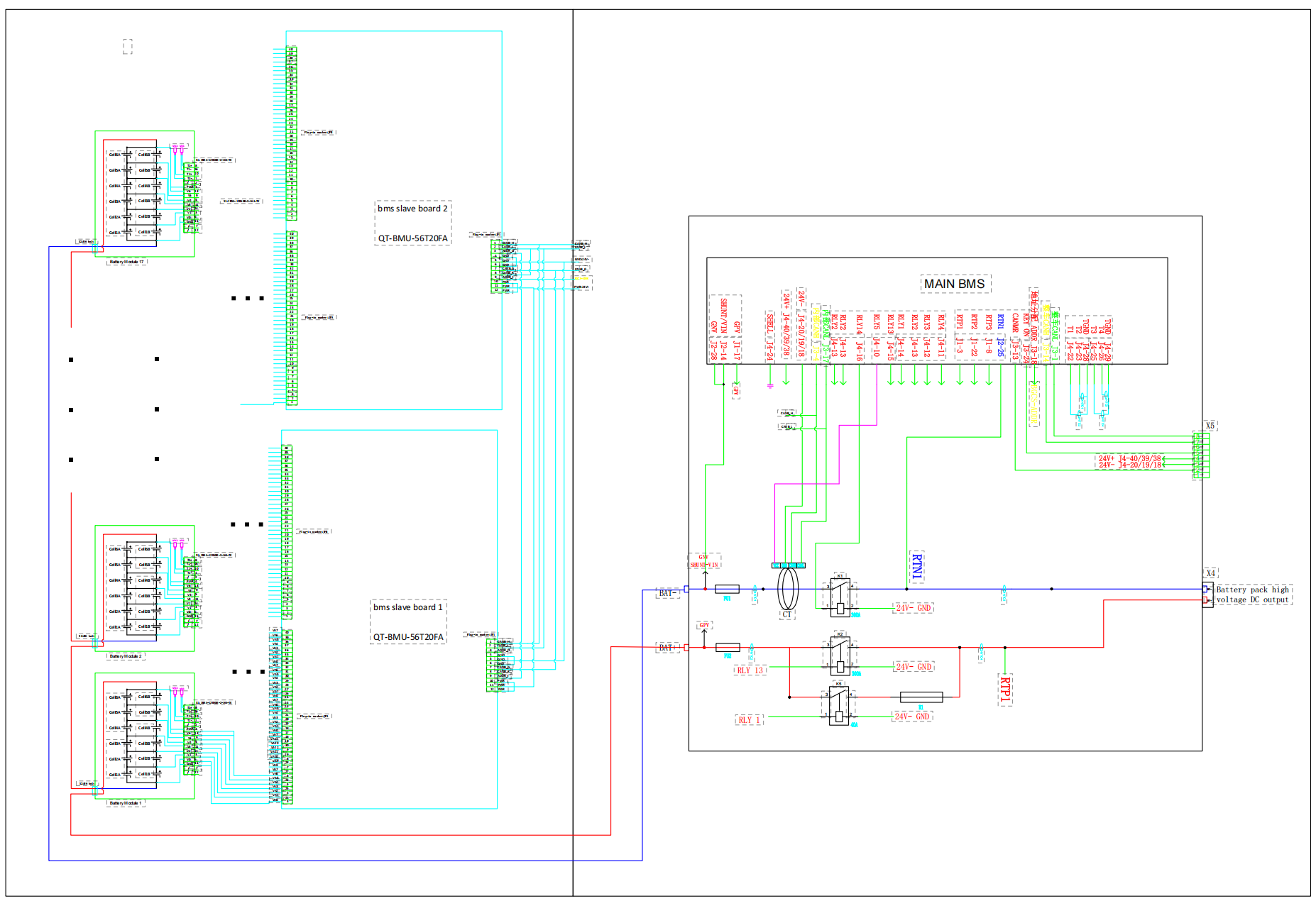
Task: Click the MAIN BMS title label
Action: [x=954, y=284]
